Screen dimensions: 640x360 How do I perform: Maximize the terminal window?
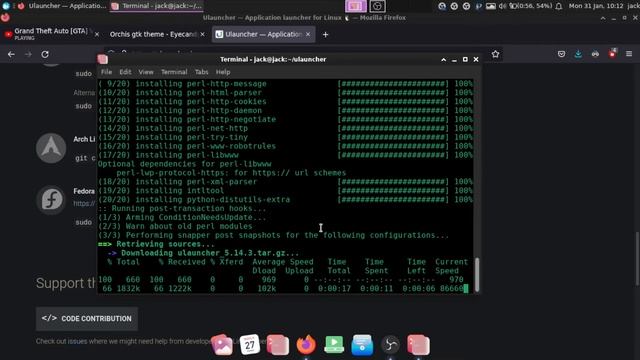[465, 60]
